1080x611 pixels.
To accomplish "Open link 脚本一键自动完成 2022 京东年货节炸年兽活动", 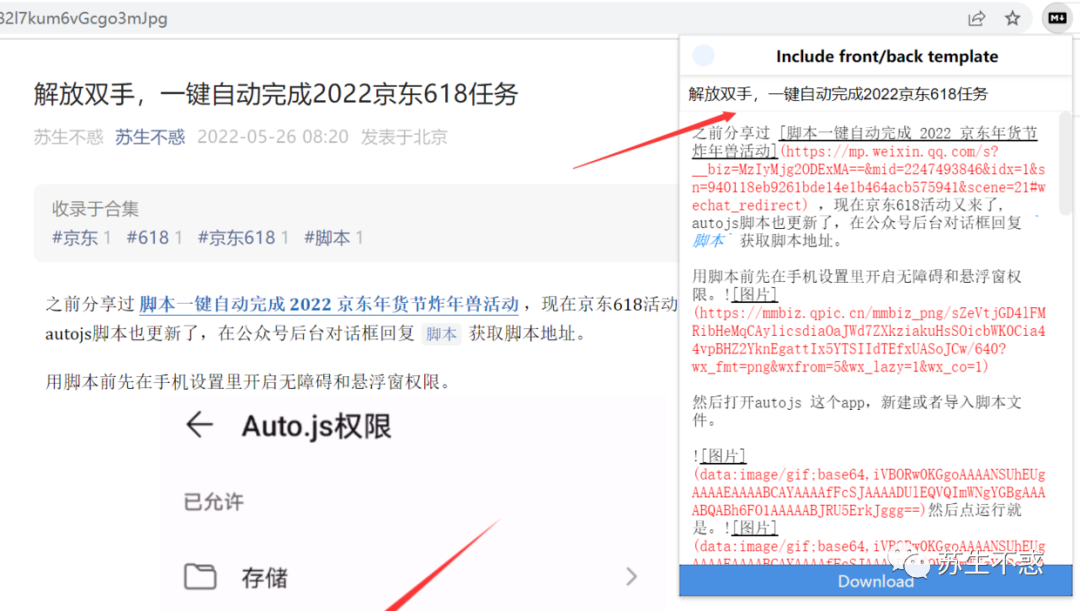I will 329,304.
